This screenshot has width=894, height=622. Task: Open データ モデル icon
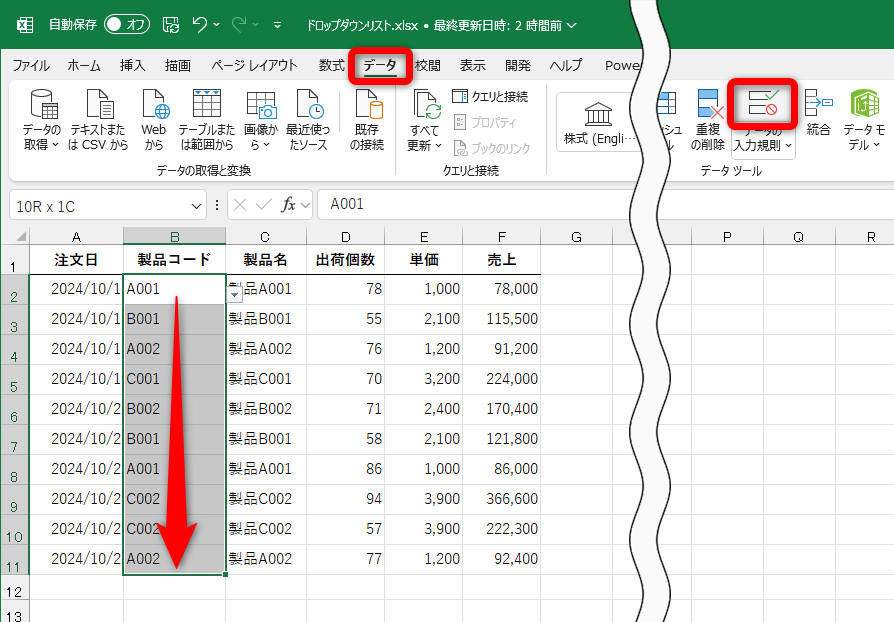[x=864, y=104]
